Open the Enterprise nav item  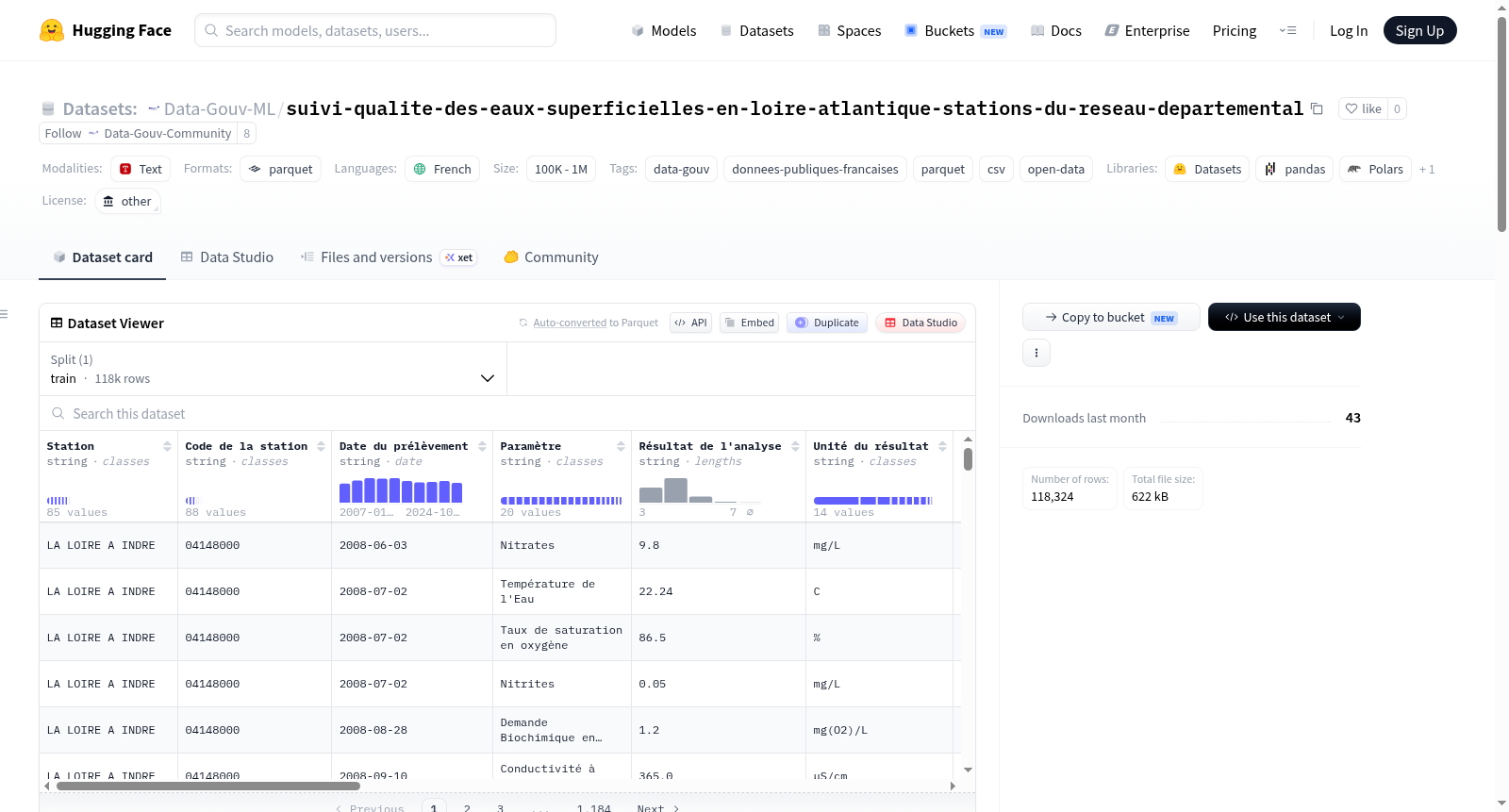click(1147, 30)
